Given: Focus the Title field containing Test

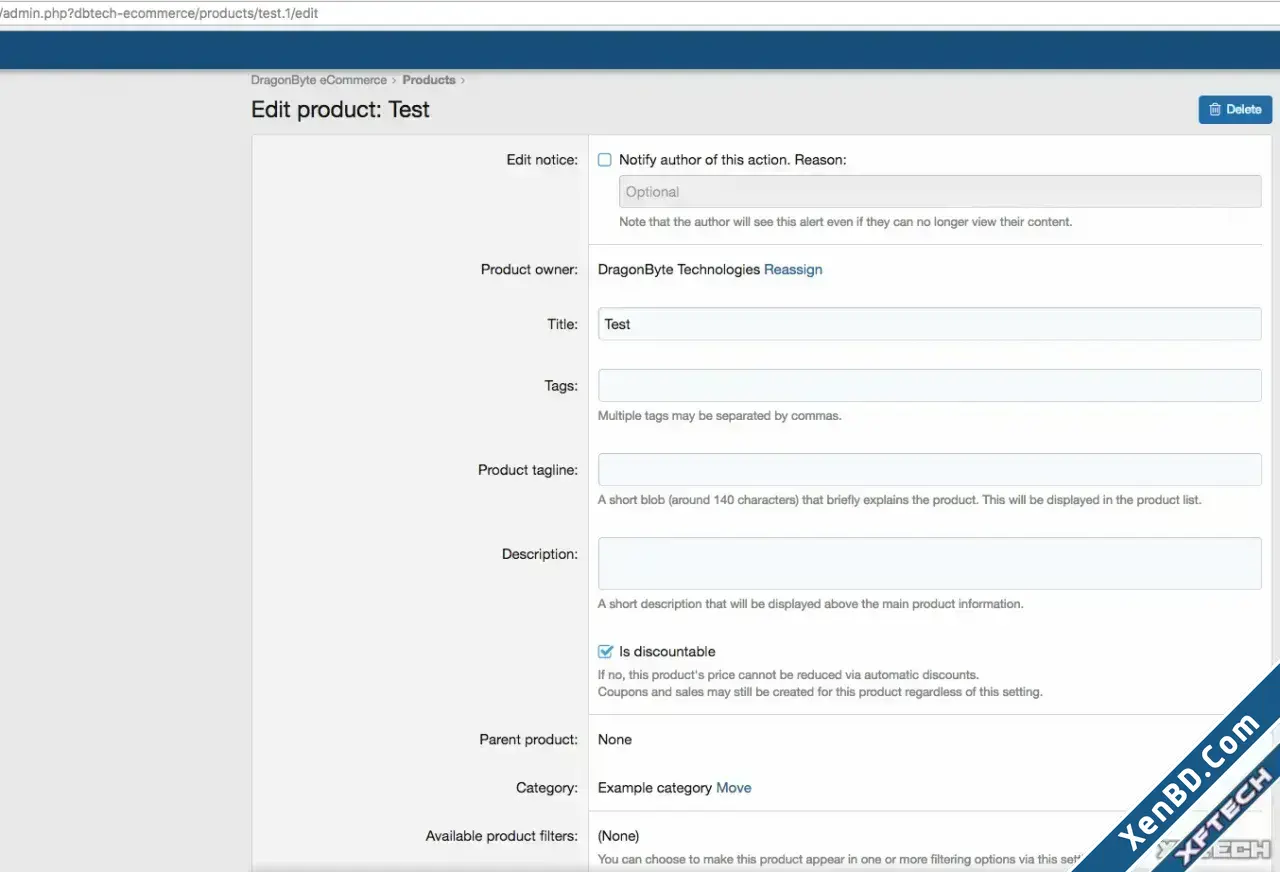Looking at the screenshot, I should (929, 324).
